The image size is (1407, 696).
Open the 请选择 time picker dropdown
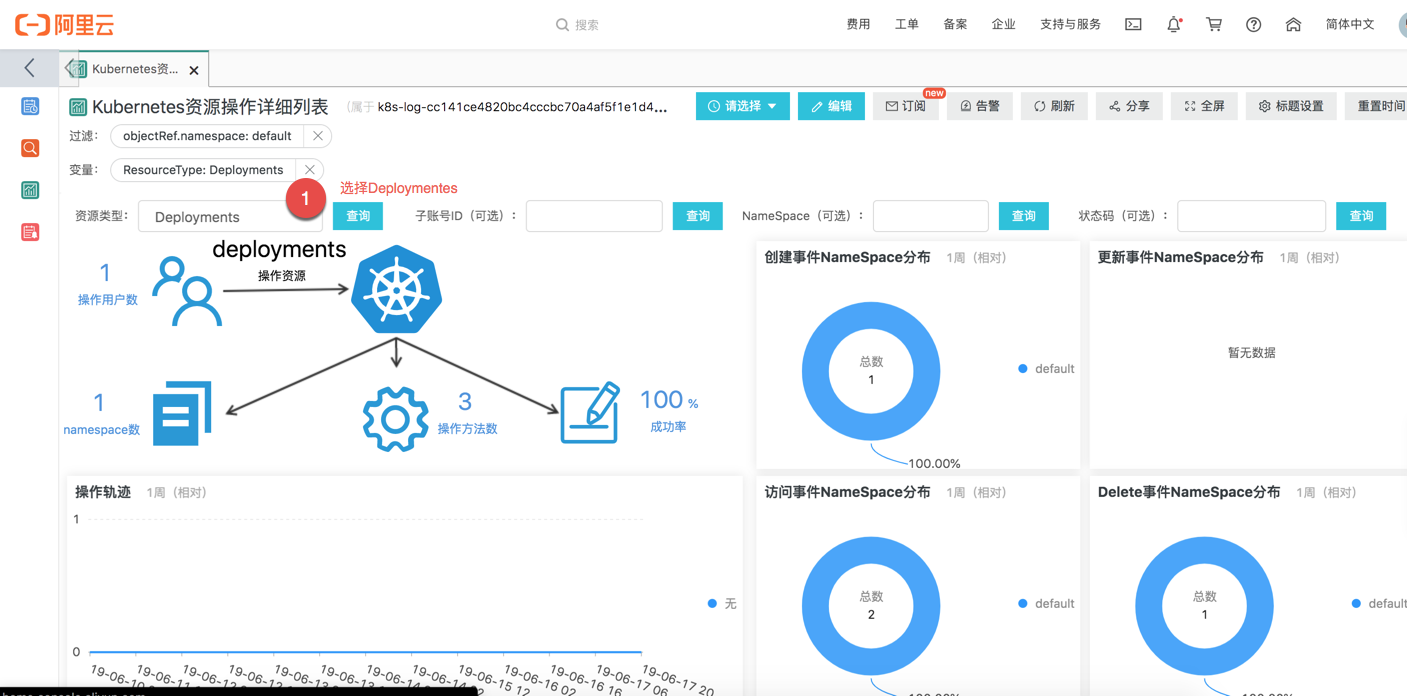(x=742, y=105)
